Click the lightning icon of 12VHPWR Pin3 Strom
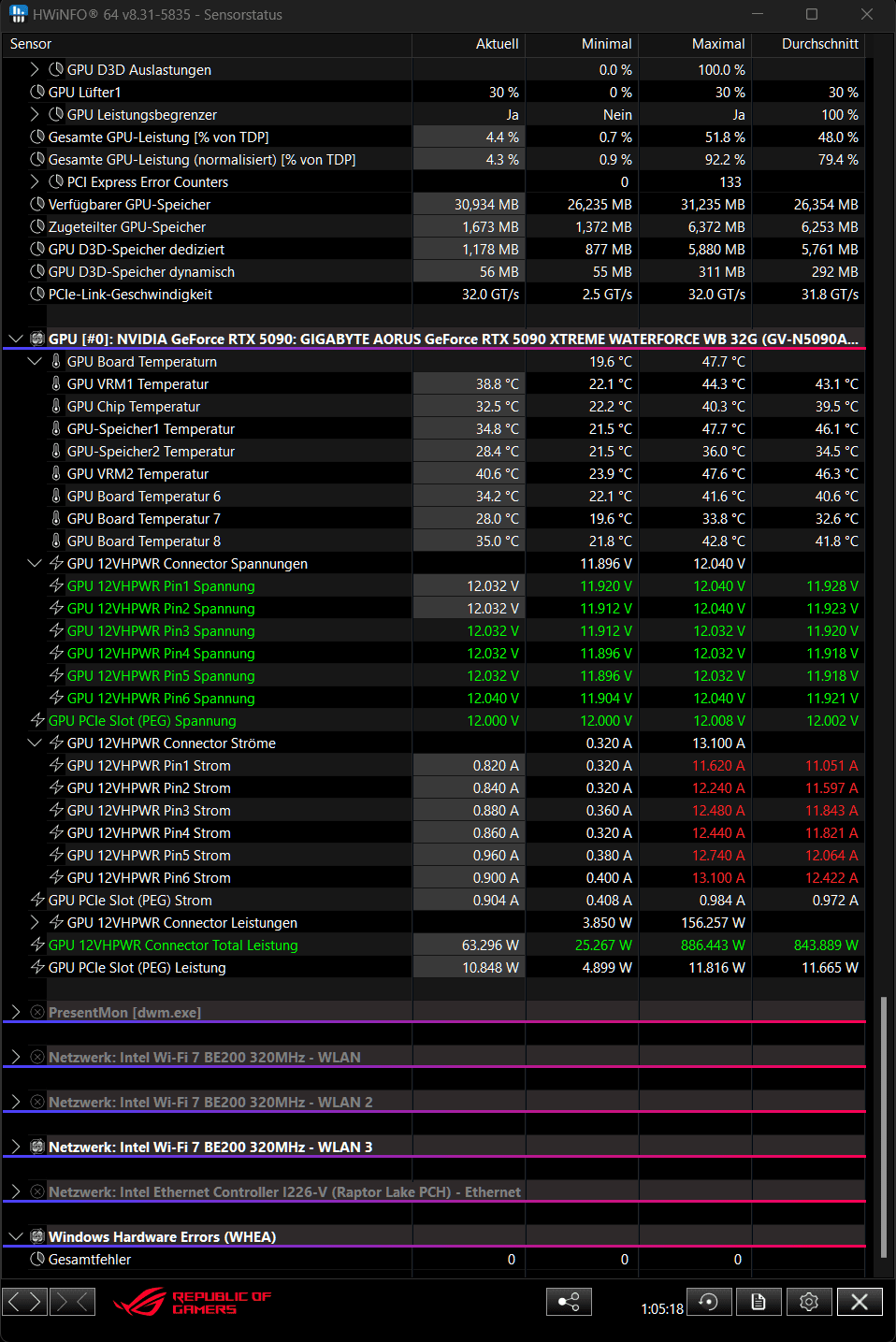This screenshot has width=896, height=1342. (56, 811)
